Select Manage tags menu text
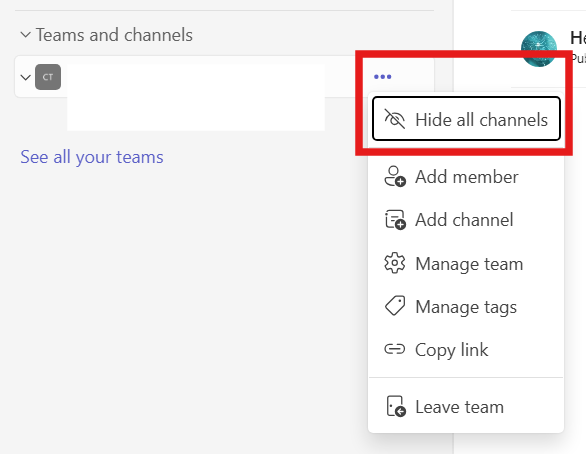 click(466, 307)
